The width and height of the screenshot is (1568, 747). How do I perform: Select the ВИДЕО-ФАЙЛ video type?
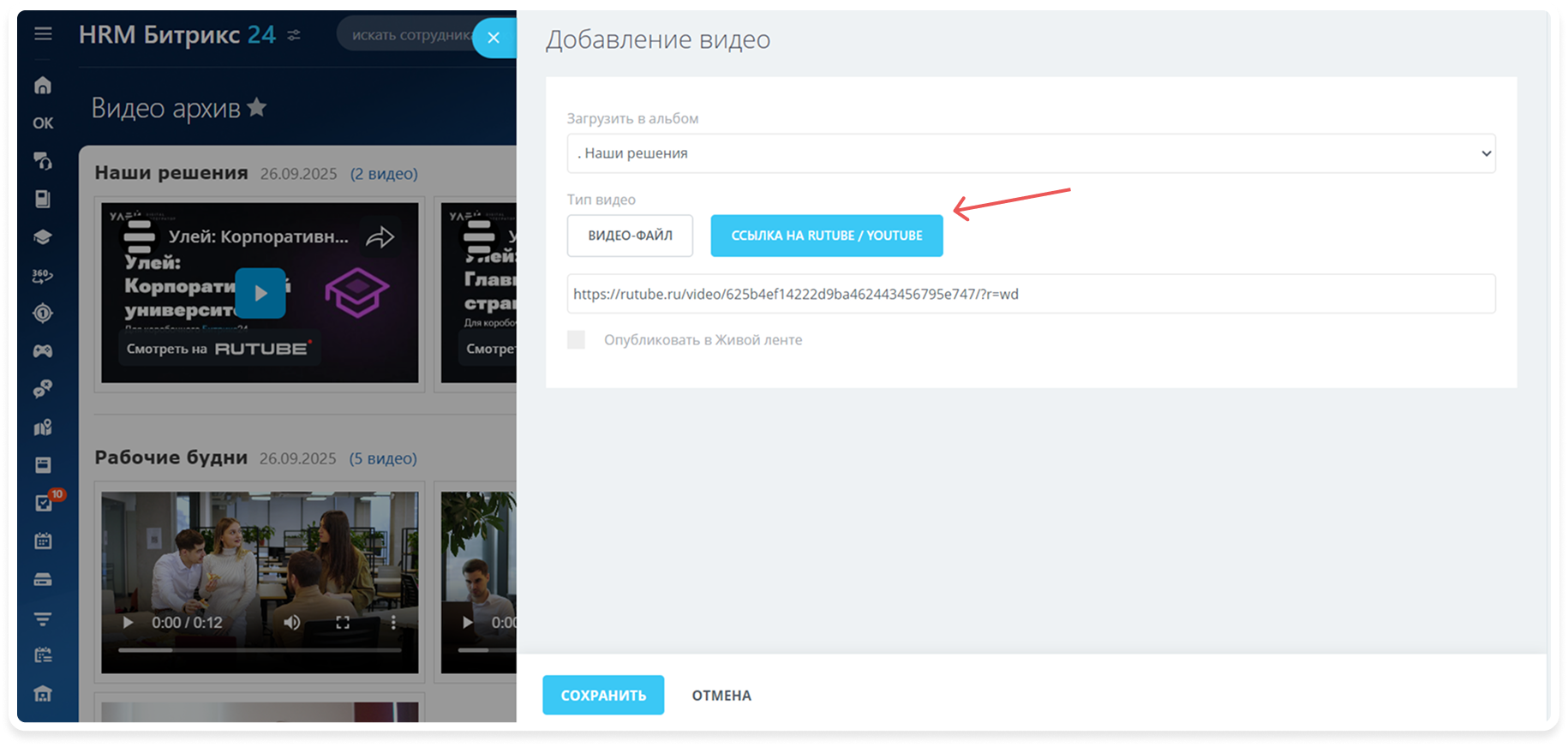(x=630, y=236)
